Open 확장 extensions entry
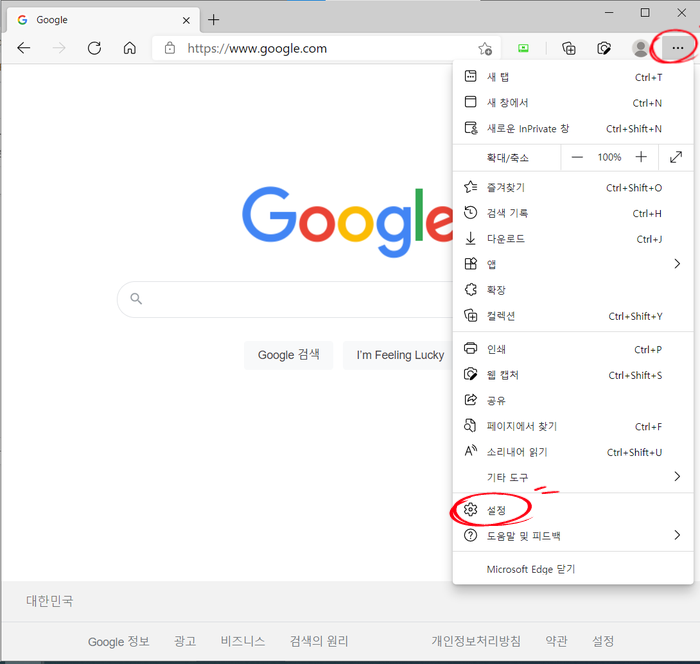The width and height of the screenshot is (700, 664). coord(573,290)
